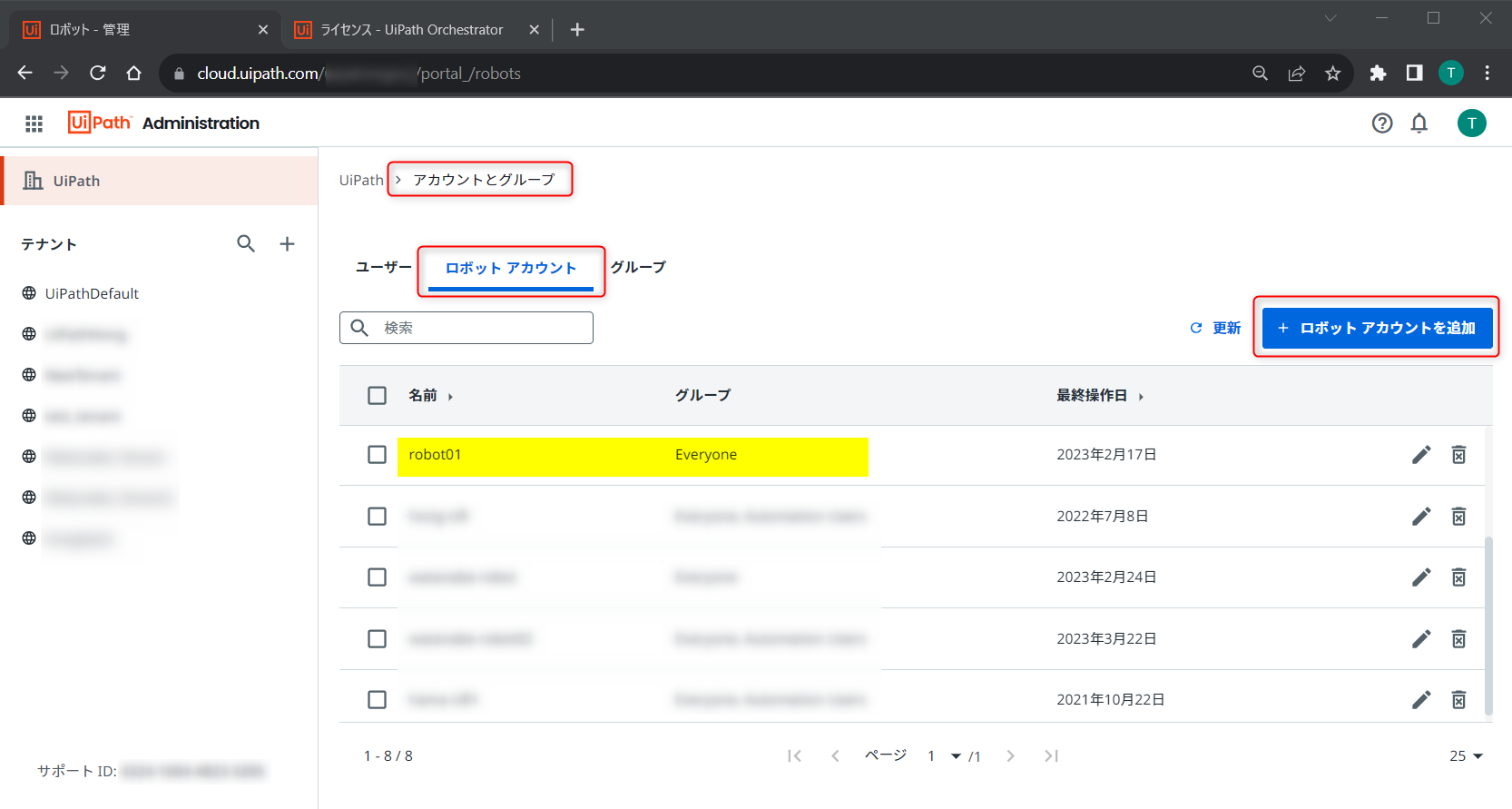Image resolution: width=1512 pixels, height=809 pixels.
Task: Edit robot01 with the pencil icon
Action: coord(1421,455)
